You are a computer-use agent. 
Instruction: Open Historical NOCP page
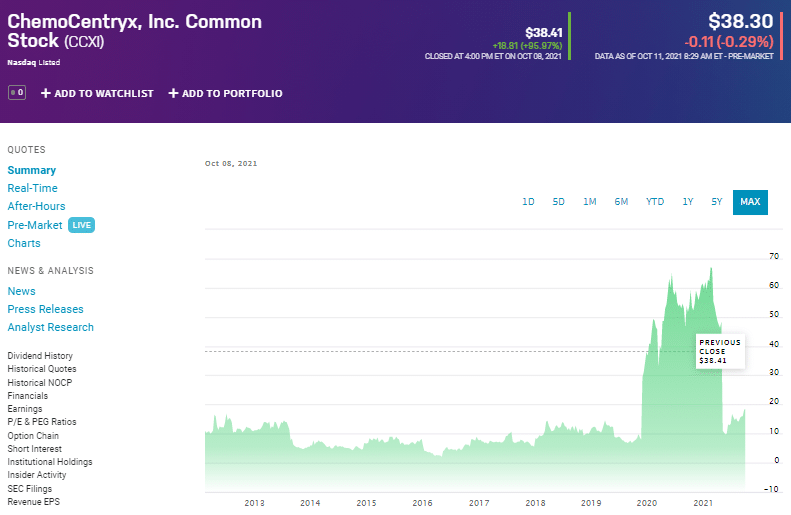pyautogui.click(x=40, y=382)
